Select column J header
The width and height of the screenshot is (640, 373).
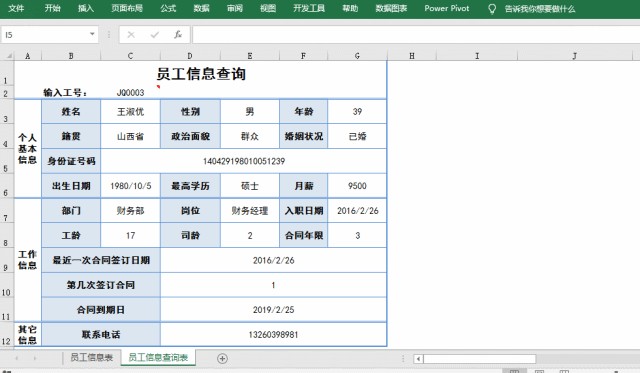click(x=575, y=56)
